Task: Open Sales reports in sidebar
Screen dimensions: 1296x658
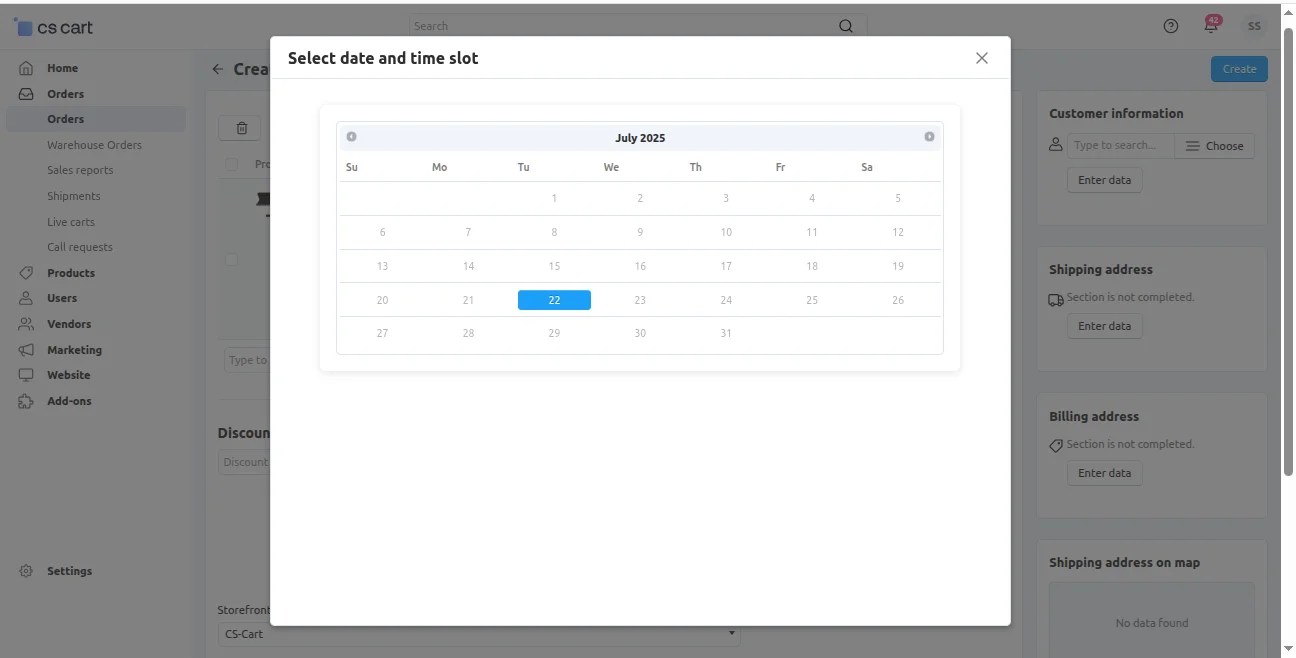Action: [x=80, y=170]
